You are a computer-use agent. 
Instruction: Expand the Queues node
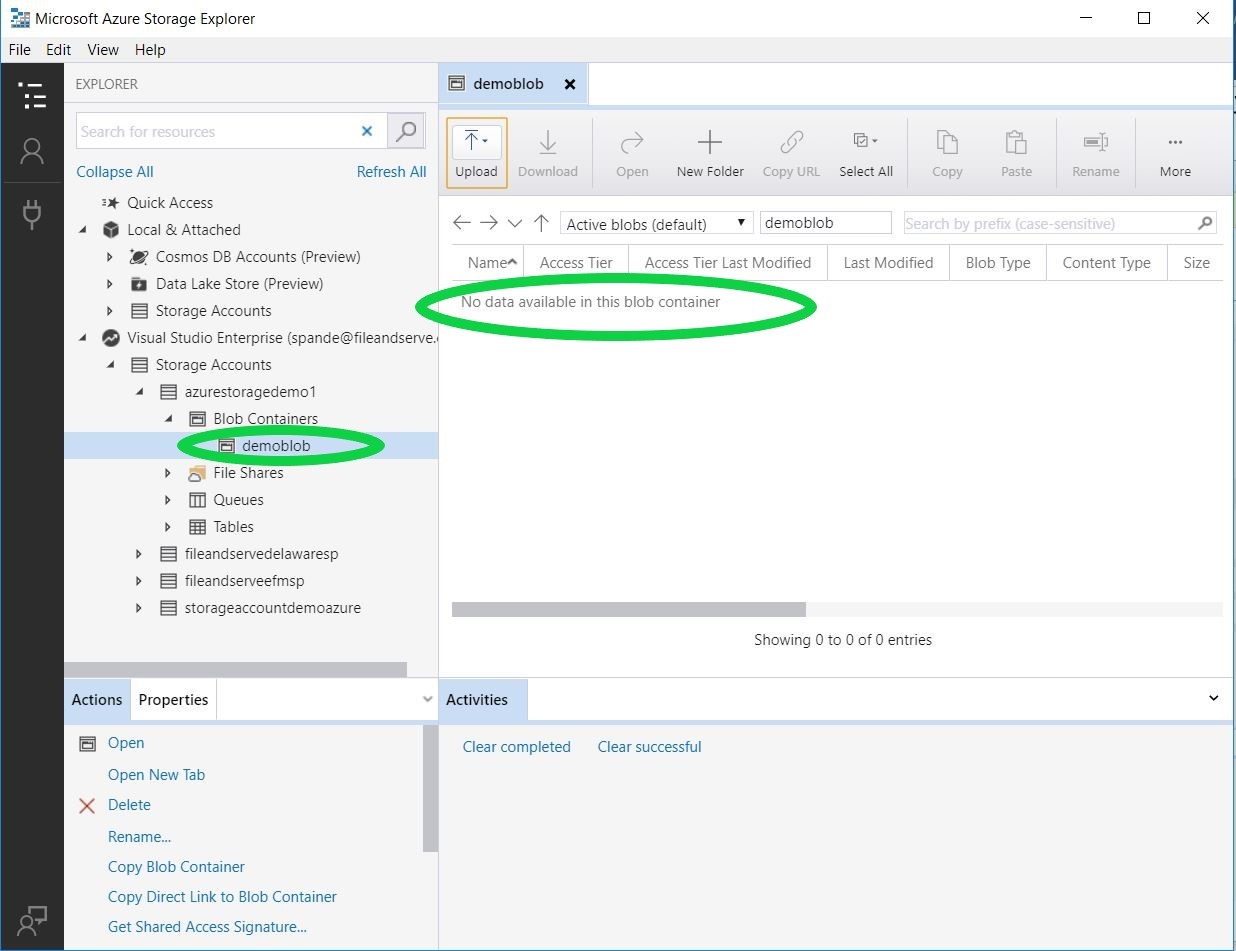pos(168,500)
